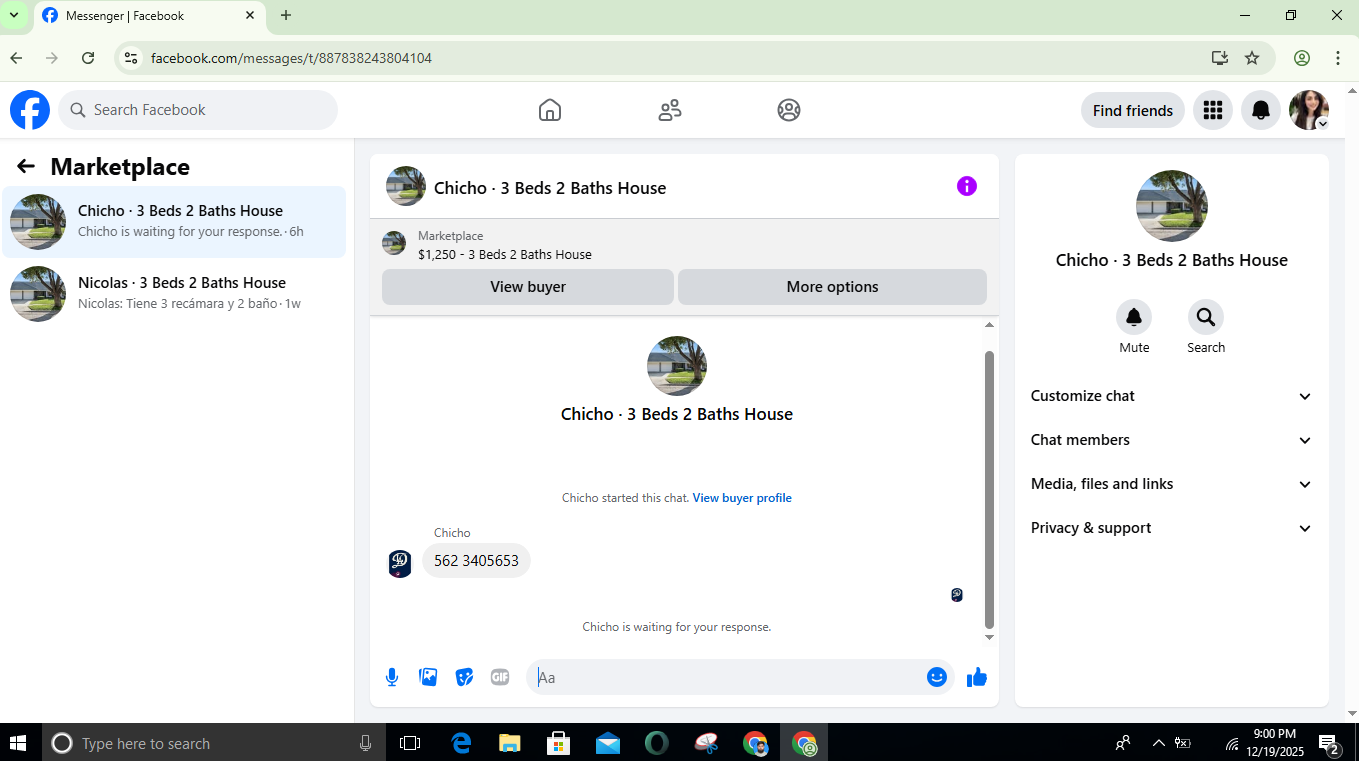Expand the Privacy & support section
Screen dimensions: 1359x761
click(1172, 528)
